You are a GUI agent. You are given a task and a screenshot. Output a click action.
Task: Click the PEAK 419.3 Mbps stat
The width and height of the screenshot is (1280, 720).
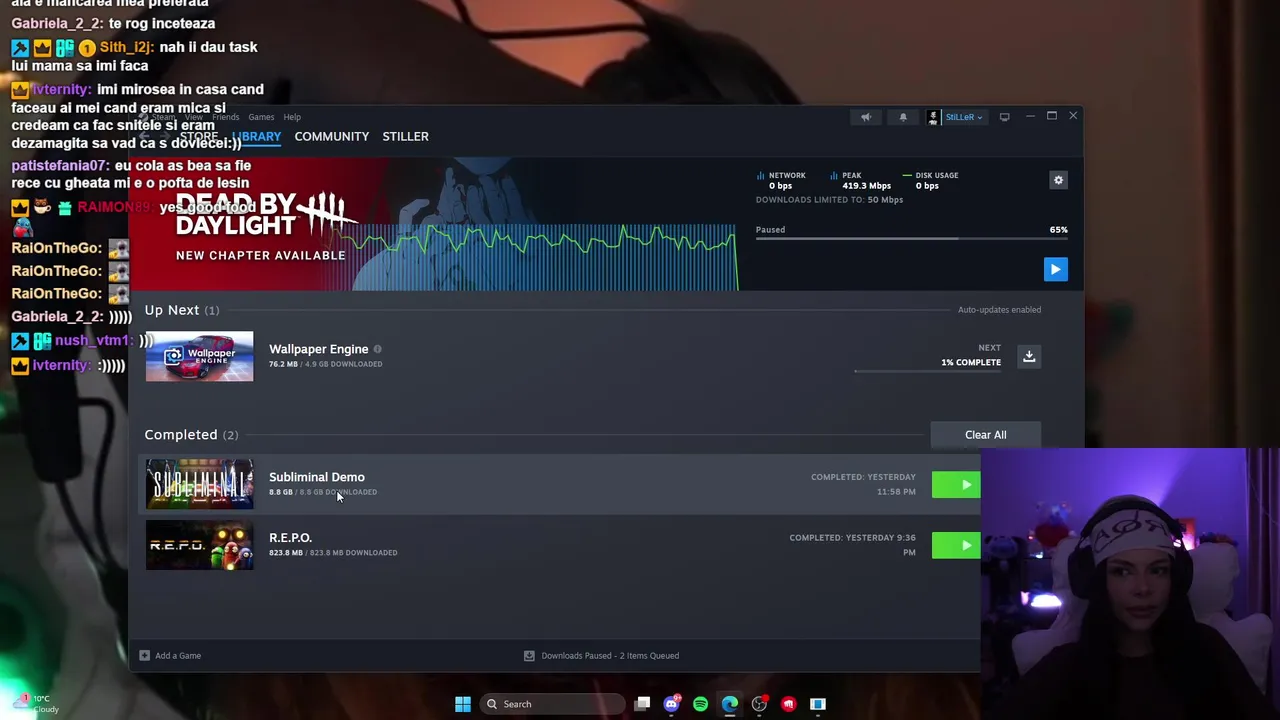(860, 181)
